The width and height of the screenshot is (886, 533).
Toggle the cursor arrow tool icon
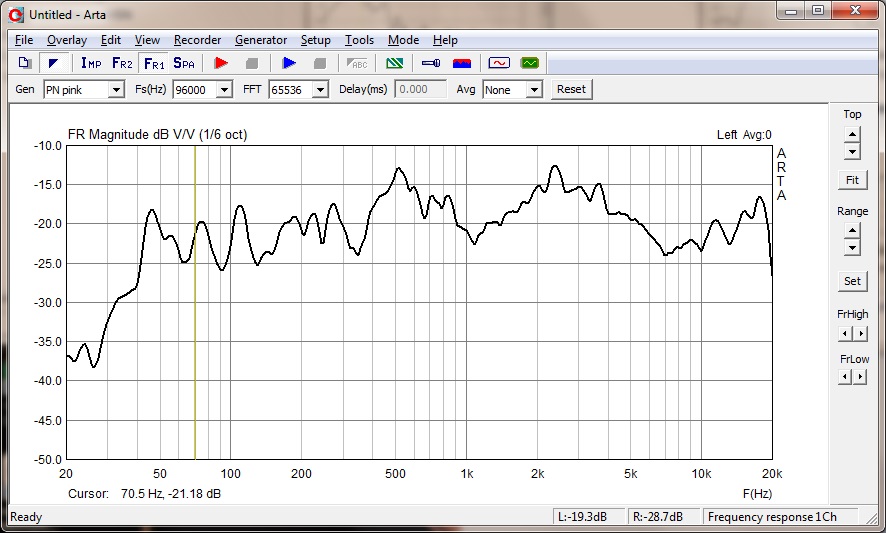pos(54,63)
